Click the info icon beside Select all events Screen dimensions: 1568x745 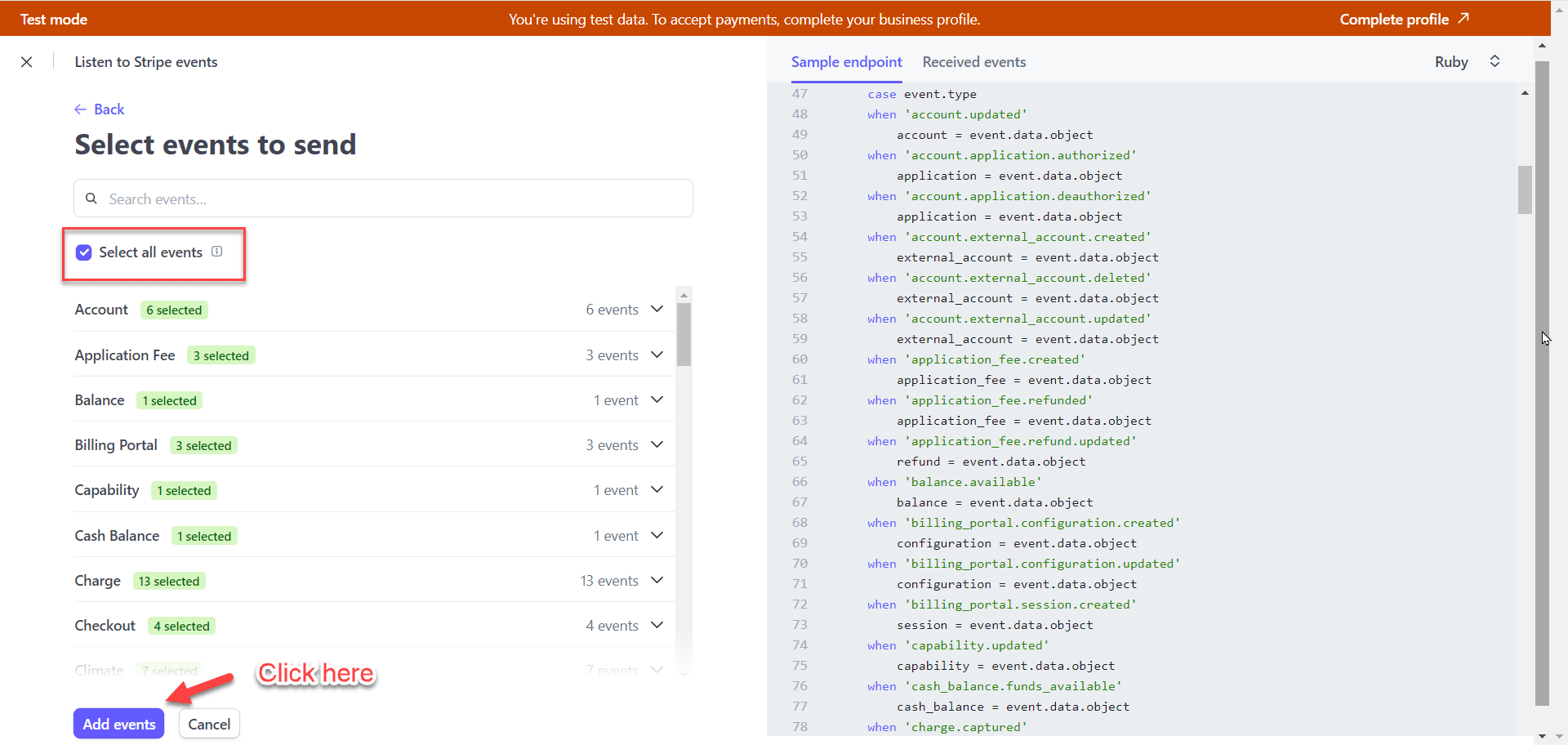click(x=217, y=252)
